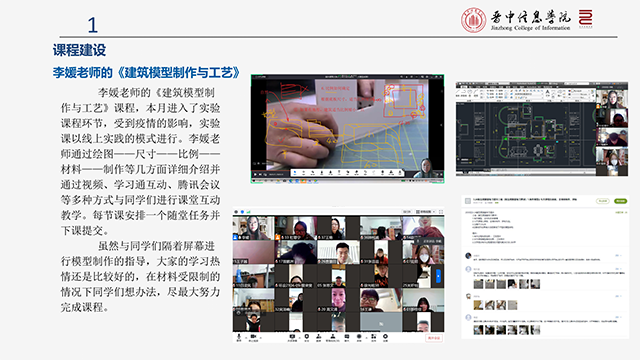Open grid view layout dropdown in meeting window
Screen dimensions: 640x360
pos(425,212)
